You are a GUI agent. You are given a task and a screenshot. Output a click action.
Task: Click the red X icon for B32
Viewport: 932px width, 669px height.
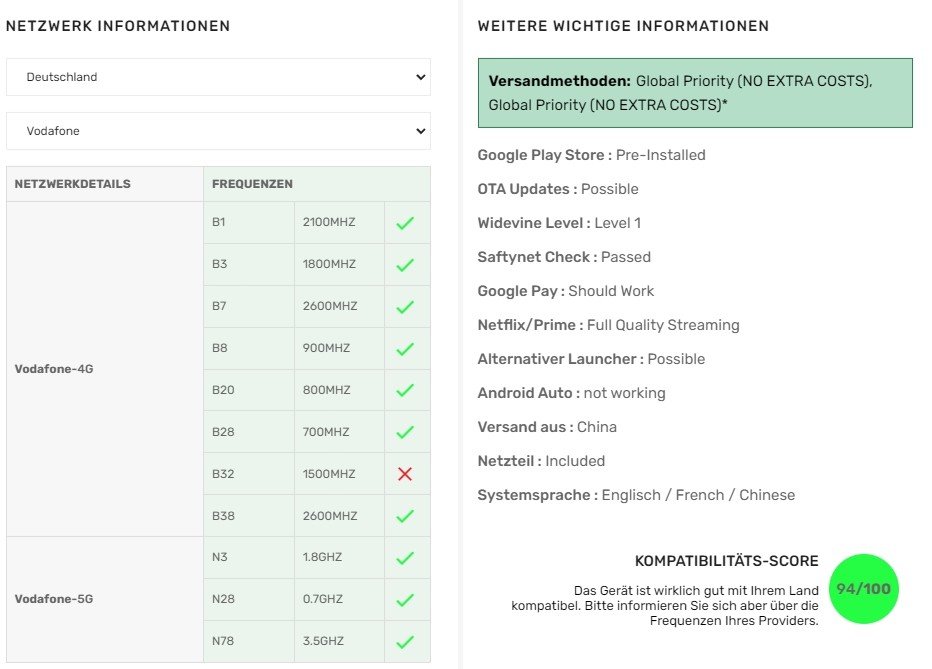[405, 474]
